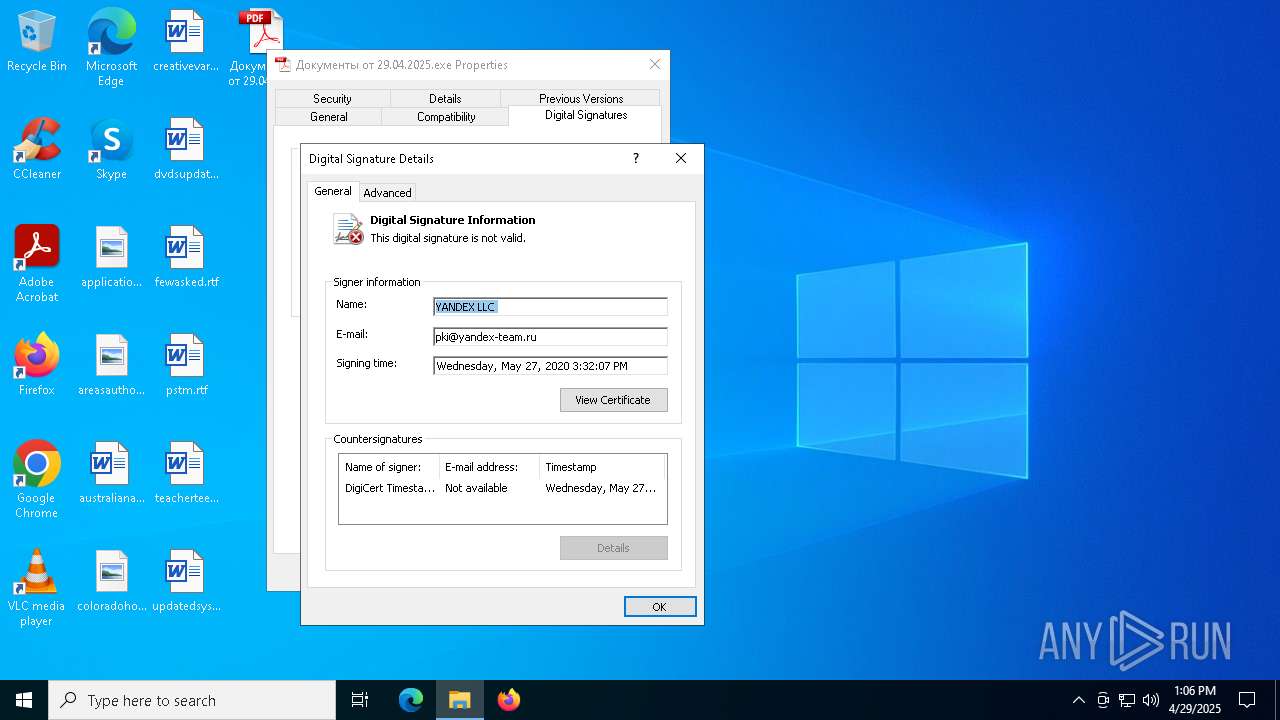Click the View Certificate button
This screenshot has height=720, width=1280.
point(613,400)
